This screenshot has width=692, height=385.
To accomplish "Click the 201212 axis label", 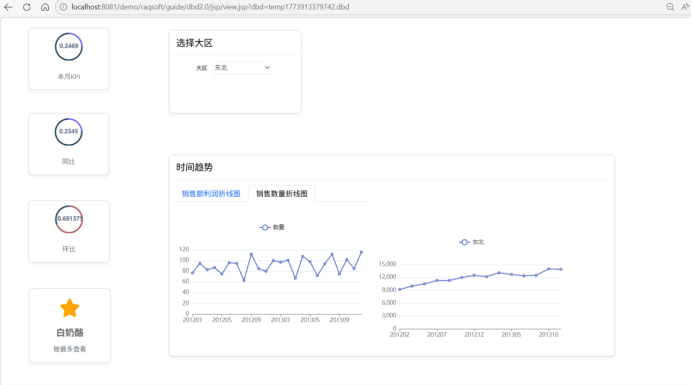I will click(474, 335).
